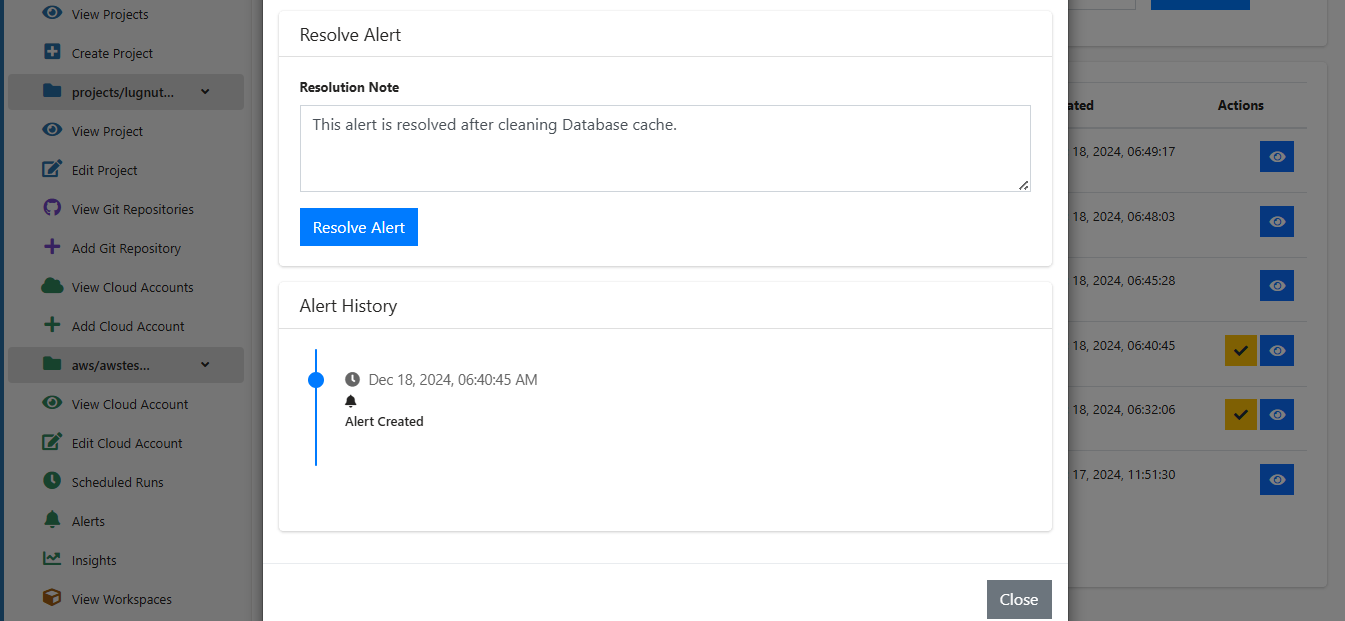Click the 'Dec 18, 2024, 06:40:45 AM' timestamp
The image size is (1345, 621).
coord(453,380)
